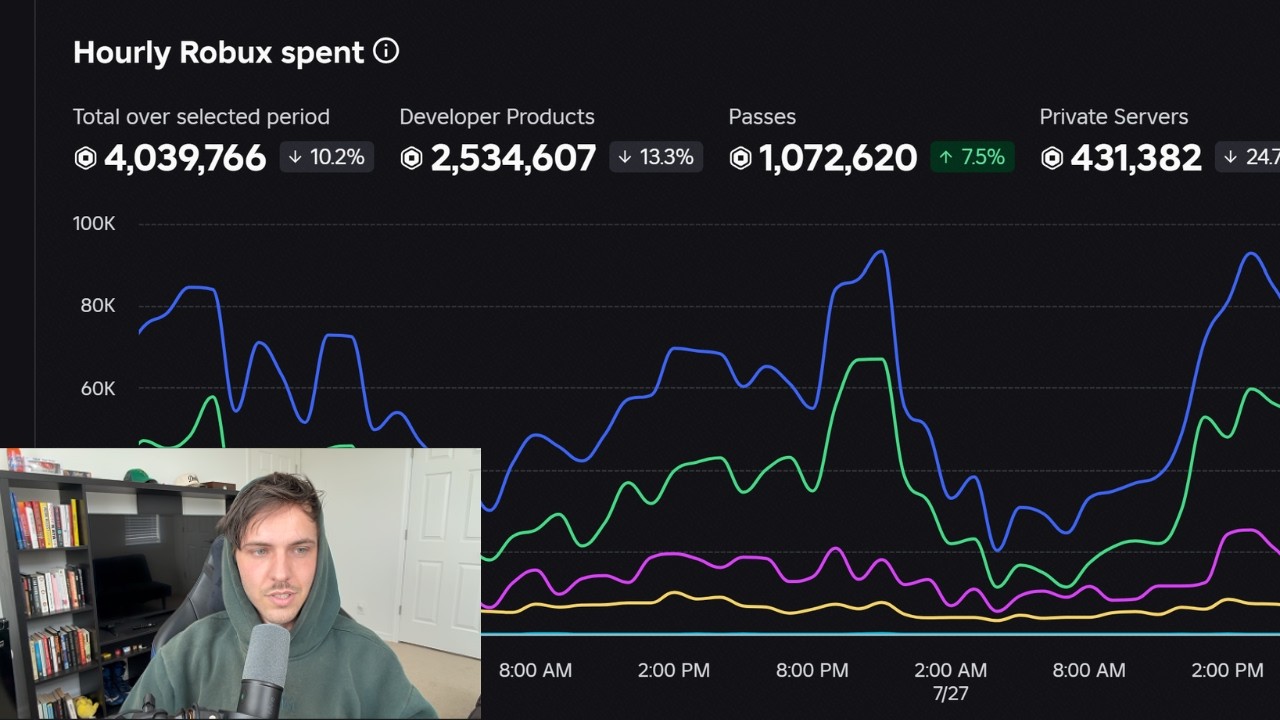Click the info icon beside Hourly Robux spent

pos(385,51)
